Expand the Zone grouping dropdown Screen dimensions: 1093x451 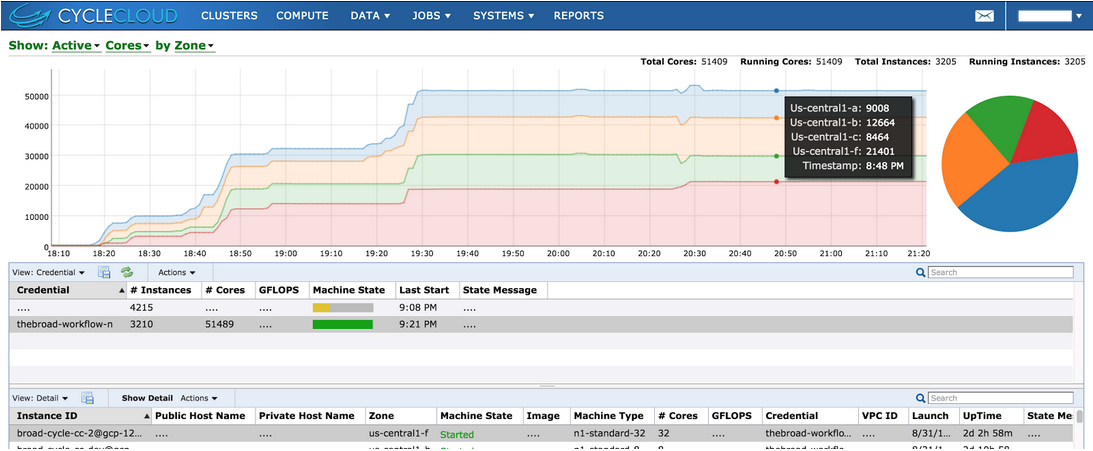pos(194,46)
